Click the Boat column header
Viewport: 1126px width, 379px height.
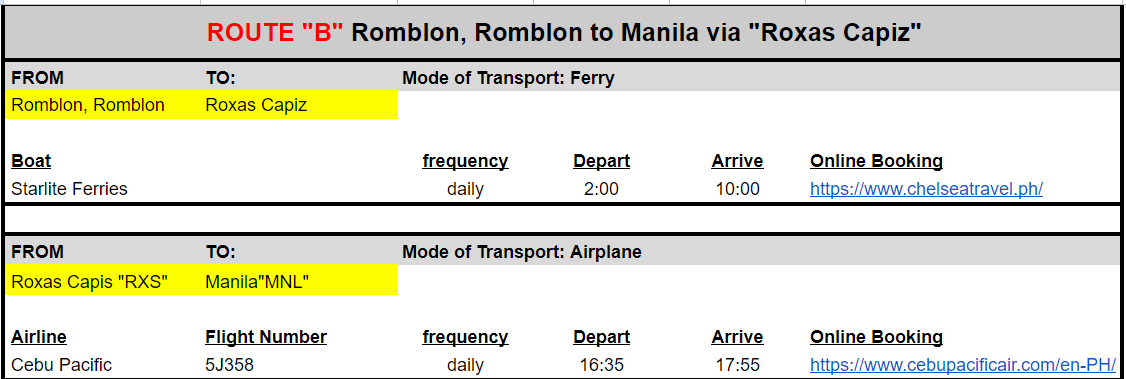31,161
